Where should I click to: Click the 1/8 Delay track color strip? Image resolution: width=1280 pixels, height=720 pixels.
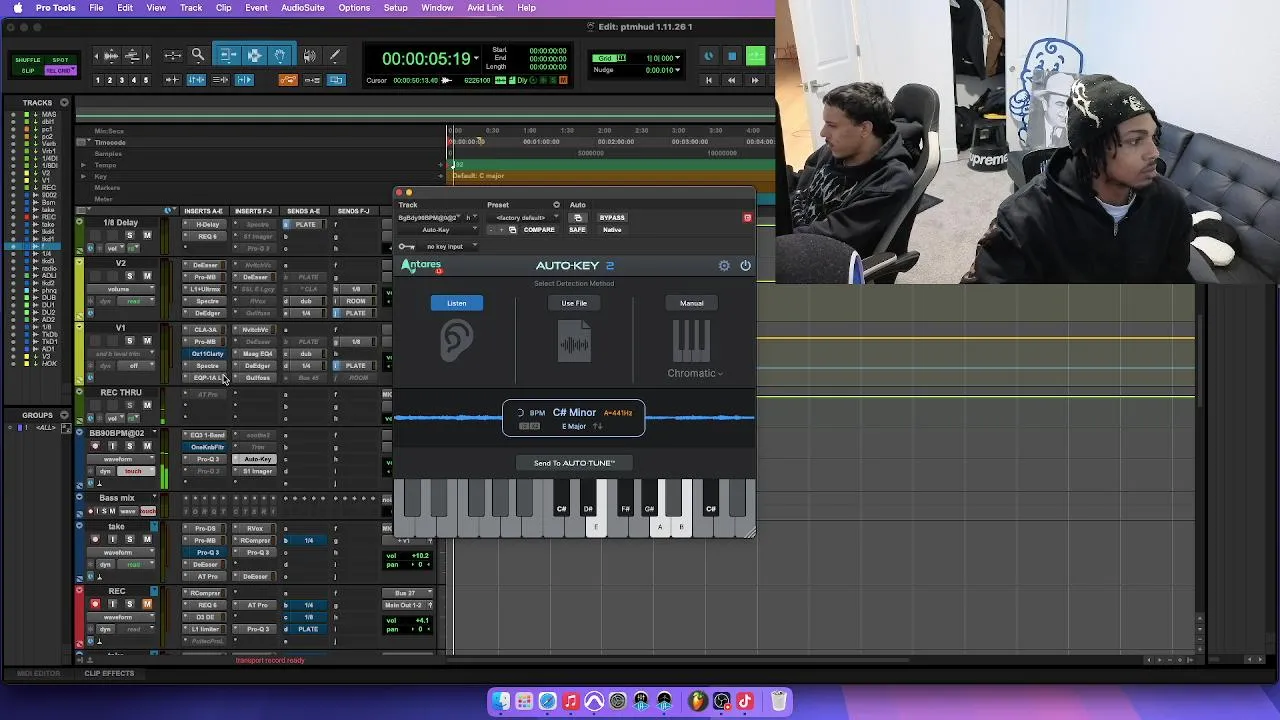79,235
